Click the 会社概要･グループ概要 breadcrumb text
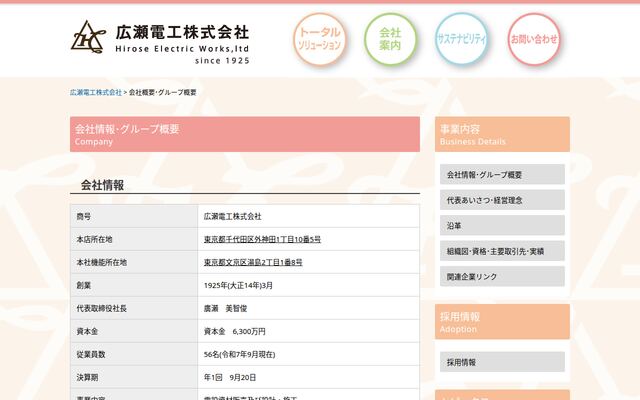640x400 pixels. (x=162, y=92)
